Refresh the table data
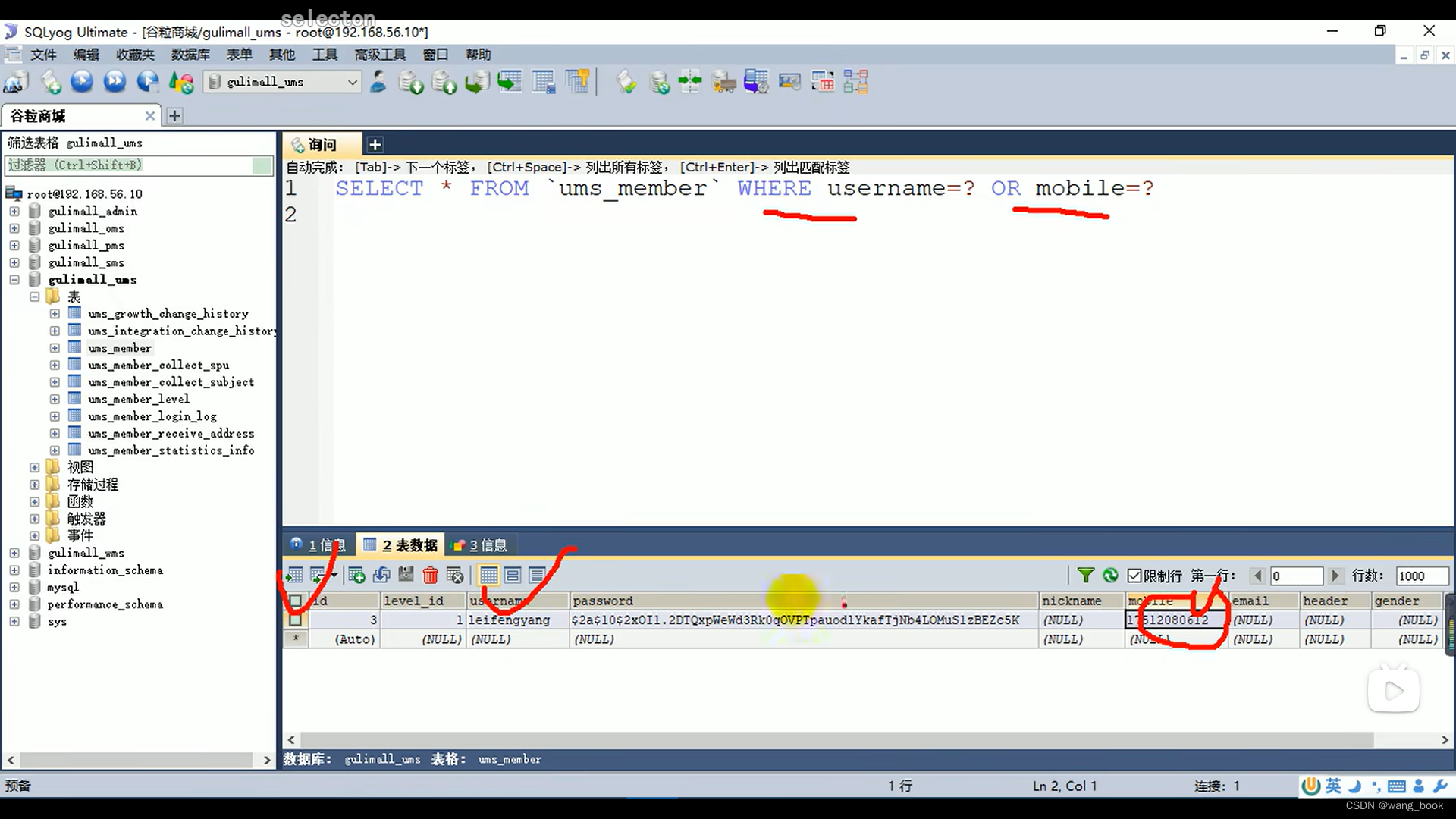 [1111, 576]
